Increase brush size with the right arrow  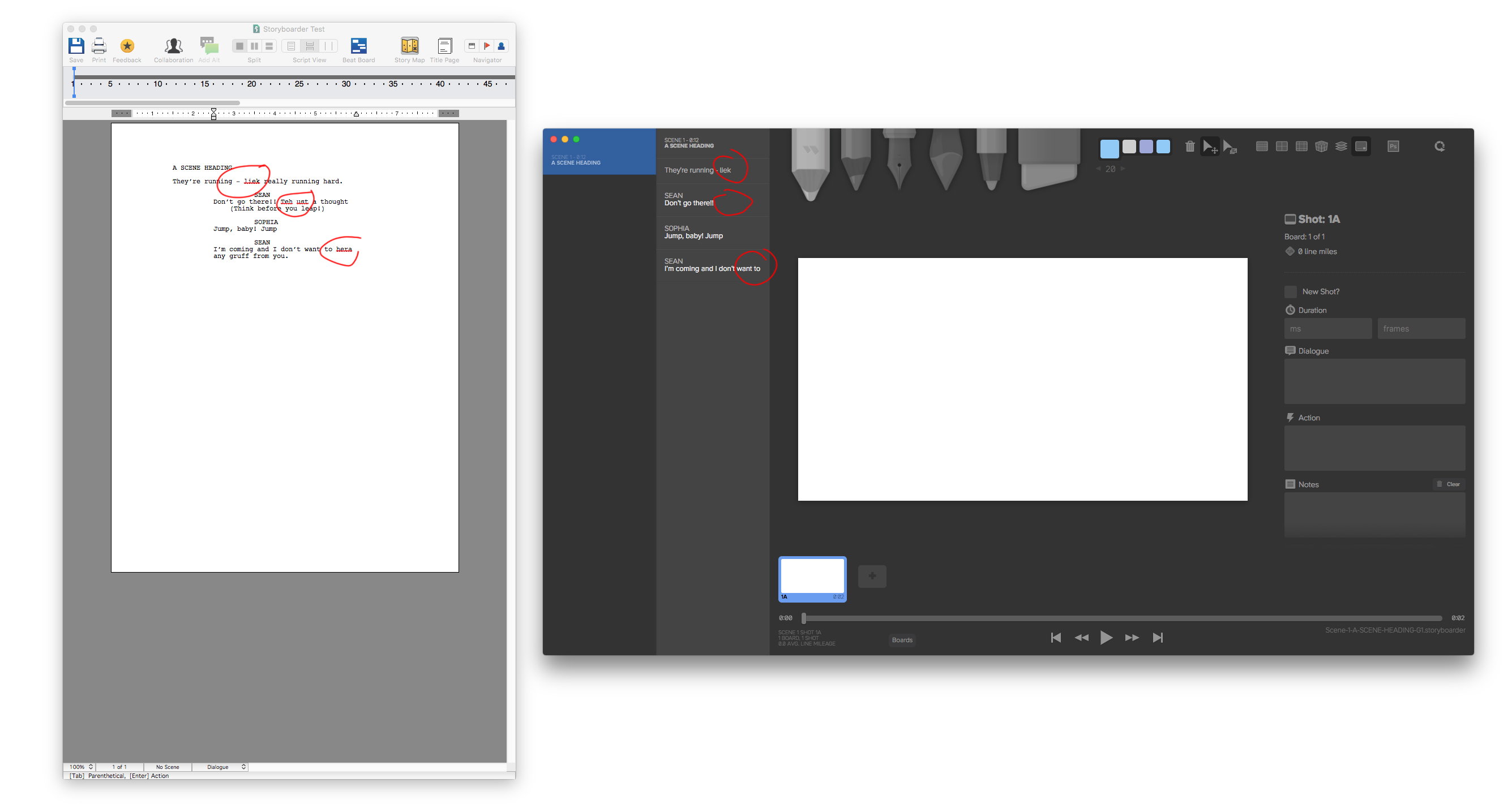coord(1123,169)
